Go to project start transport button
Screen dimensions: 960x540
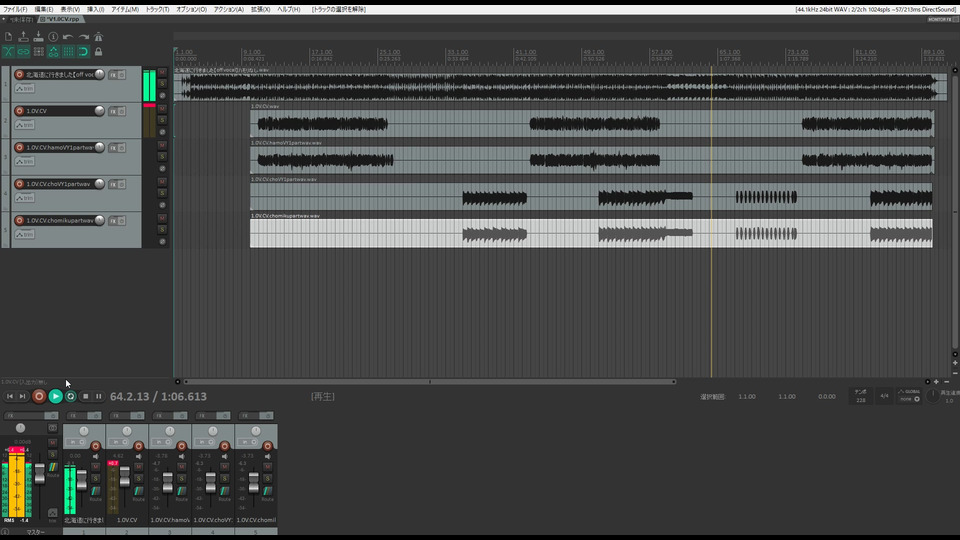(10, 397)
